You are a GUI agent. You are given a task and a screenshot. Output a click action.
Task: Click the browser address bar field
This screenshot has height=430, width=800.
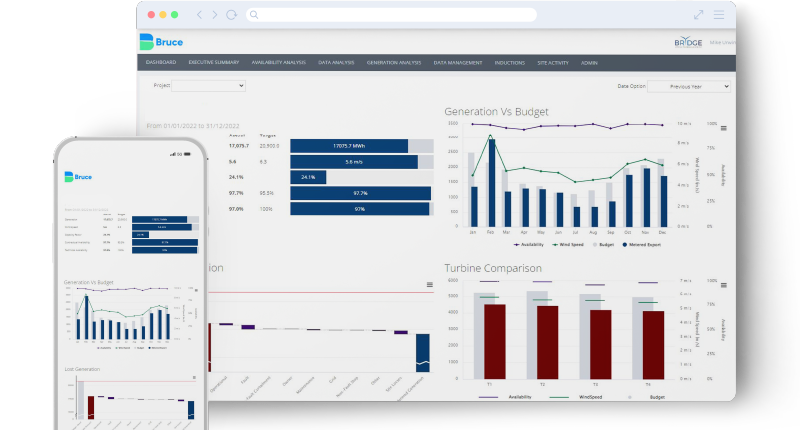click(x=391, y=15)
